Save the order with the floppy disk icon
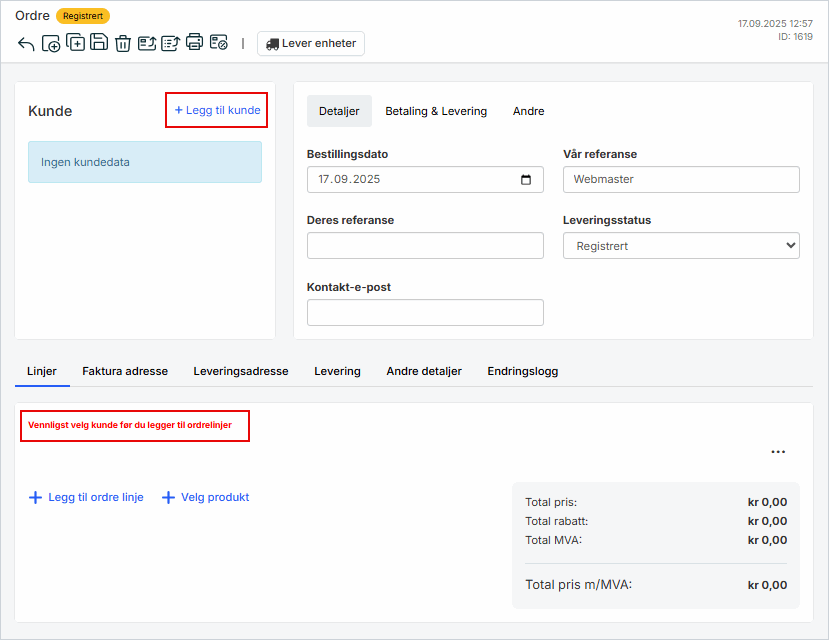This screenshot has height=640, width=829. pyautogui.click(x=99, y=43)
